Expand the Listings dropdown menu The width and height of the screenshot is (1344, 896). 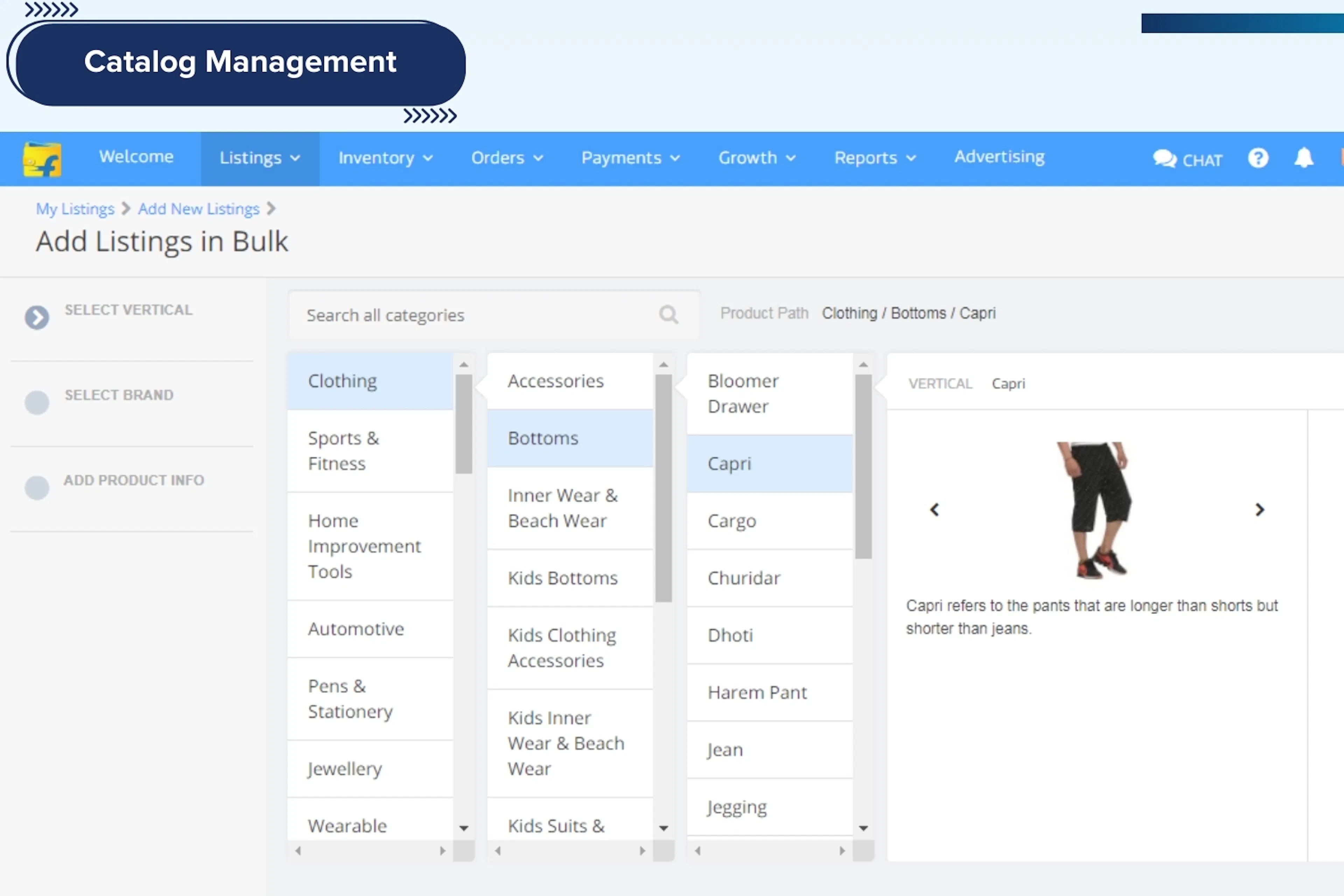pyautogui.click(x=260, y=158)
